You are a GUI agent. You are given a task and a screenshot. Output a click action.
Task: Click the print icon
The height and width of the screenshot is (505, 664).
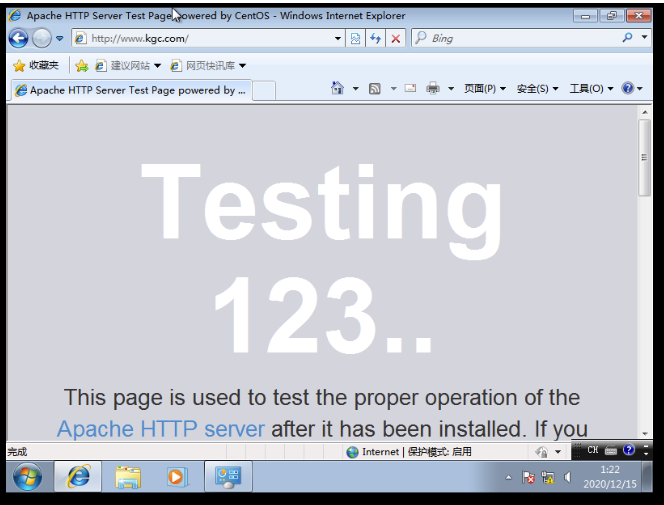(433, 88)
